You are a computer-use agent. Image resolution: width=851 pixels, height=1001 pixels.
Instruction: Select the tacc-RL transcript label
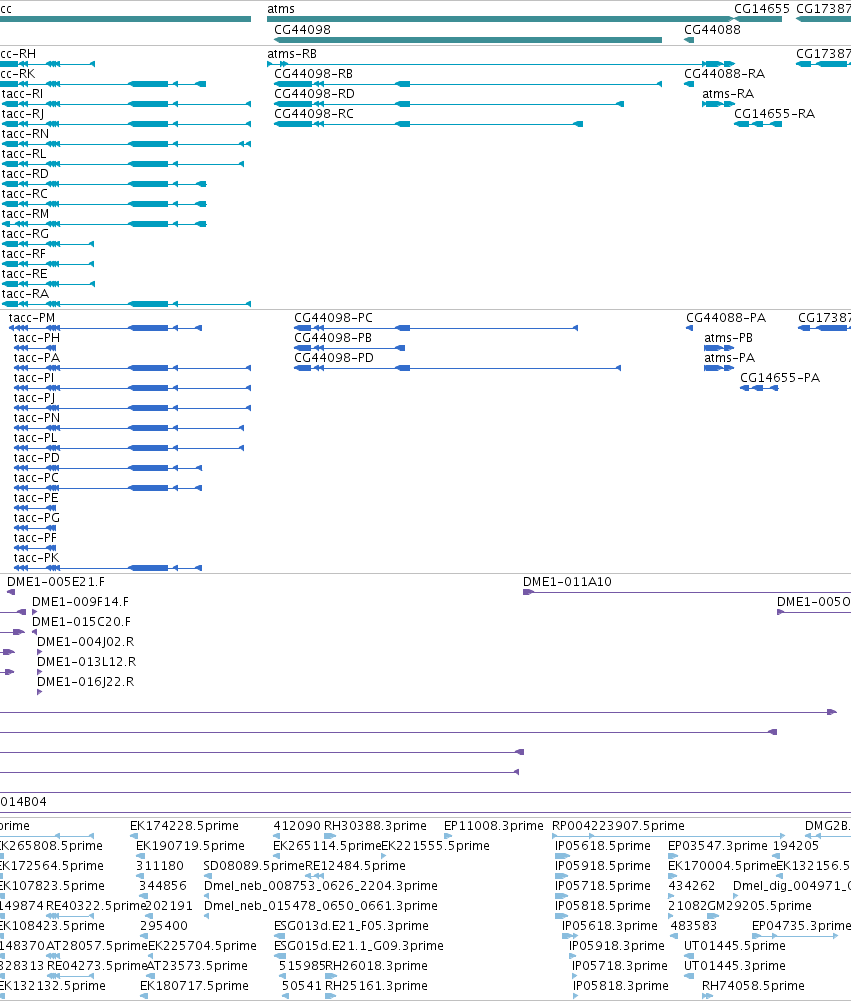click(24, 154)
